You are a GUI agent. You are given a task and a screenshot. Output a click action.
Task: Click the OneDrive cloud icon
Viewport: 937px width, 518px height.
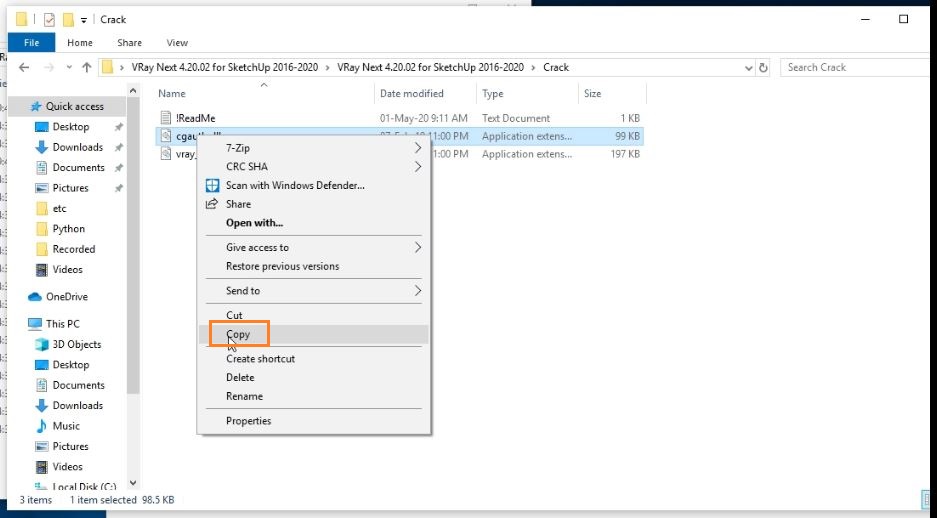(35, 297)
